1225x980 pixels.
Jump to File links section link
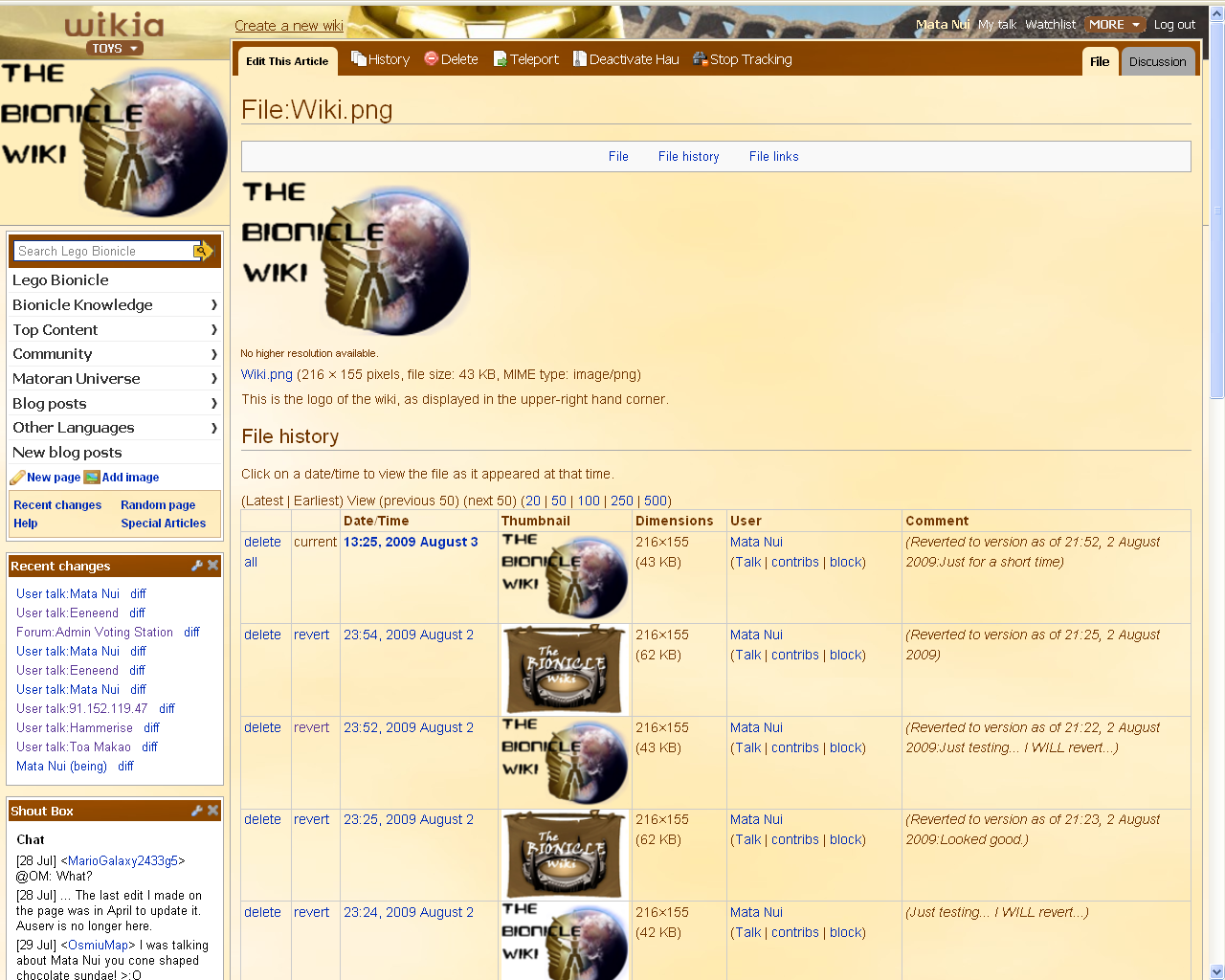774,157
